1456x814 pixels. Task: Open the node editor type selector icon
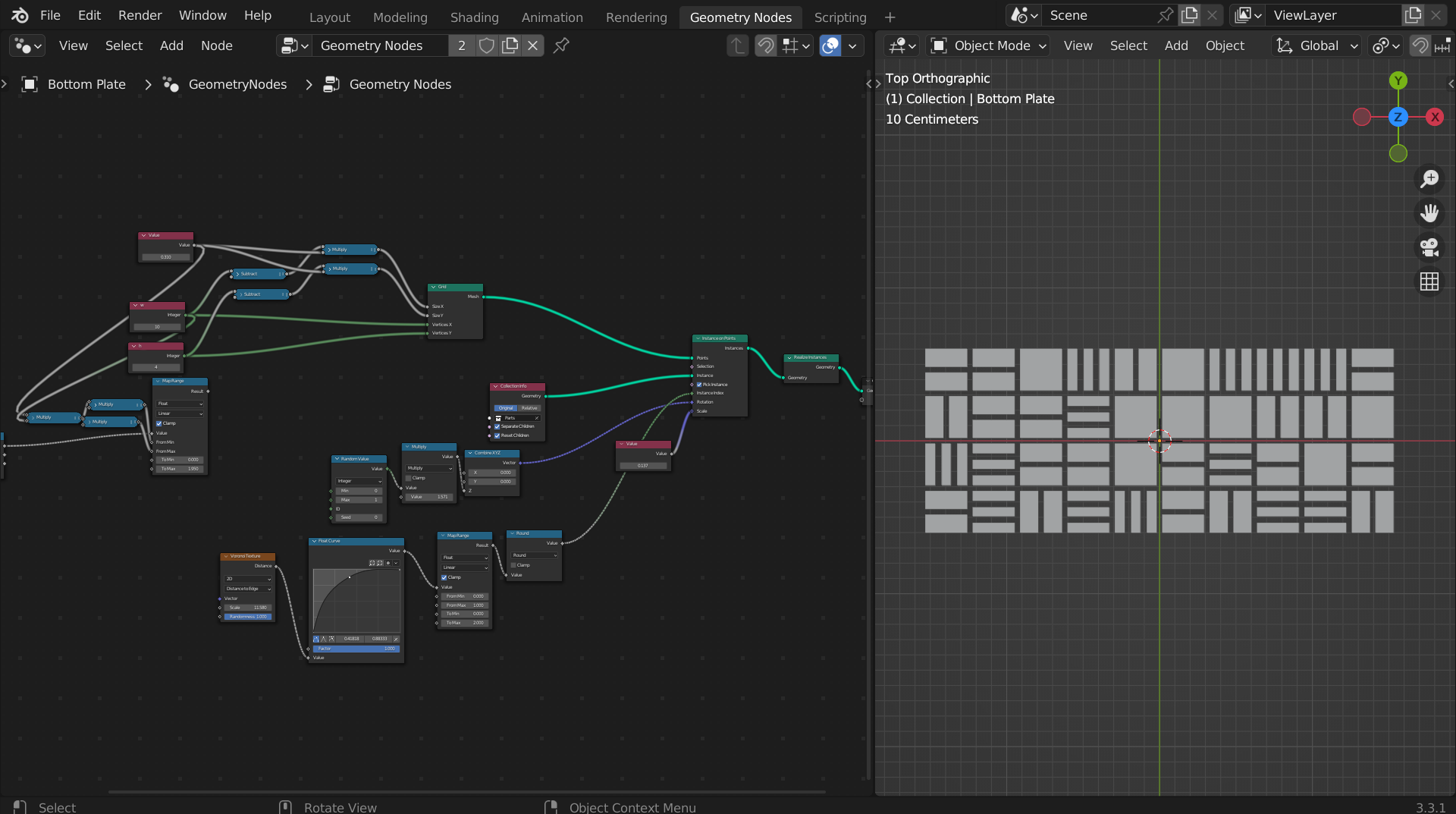point(28,46)
